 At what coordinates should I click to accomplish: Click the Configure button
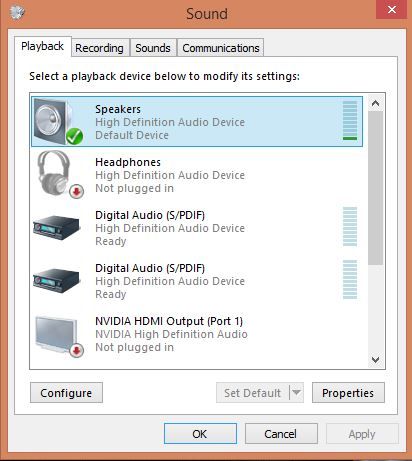click(x=66, y=393)
